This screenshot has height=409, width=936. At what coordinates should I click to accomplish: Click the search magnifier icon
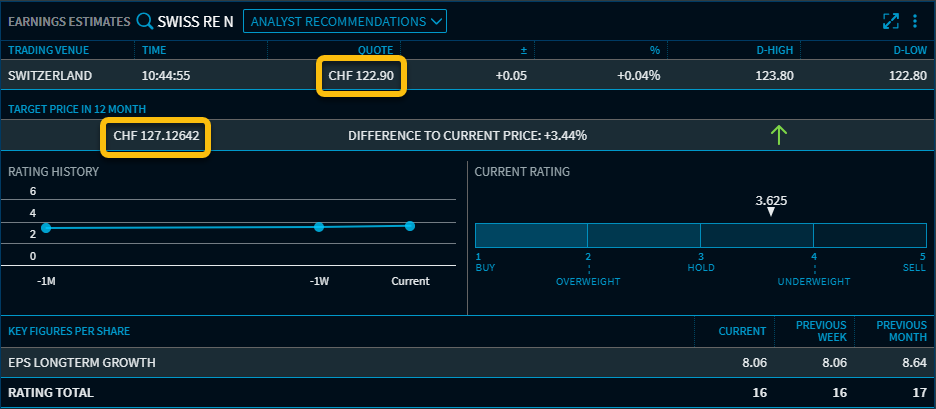[x=144, y=21]
